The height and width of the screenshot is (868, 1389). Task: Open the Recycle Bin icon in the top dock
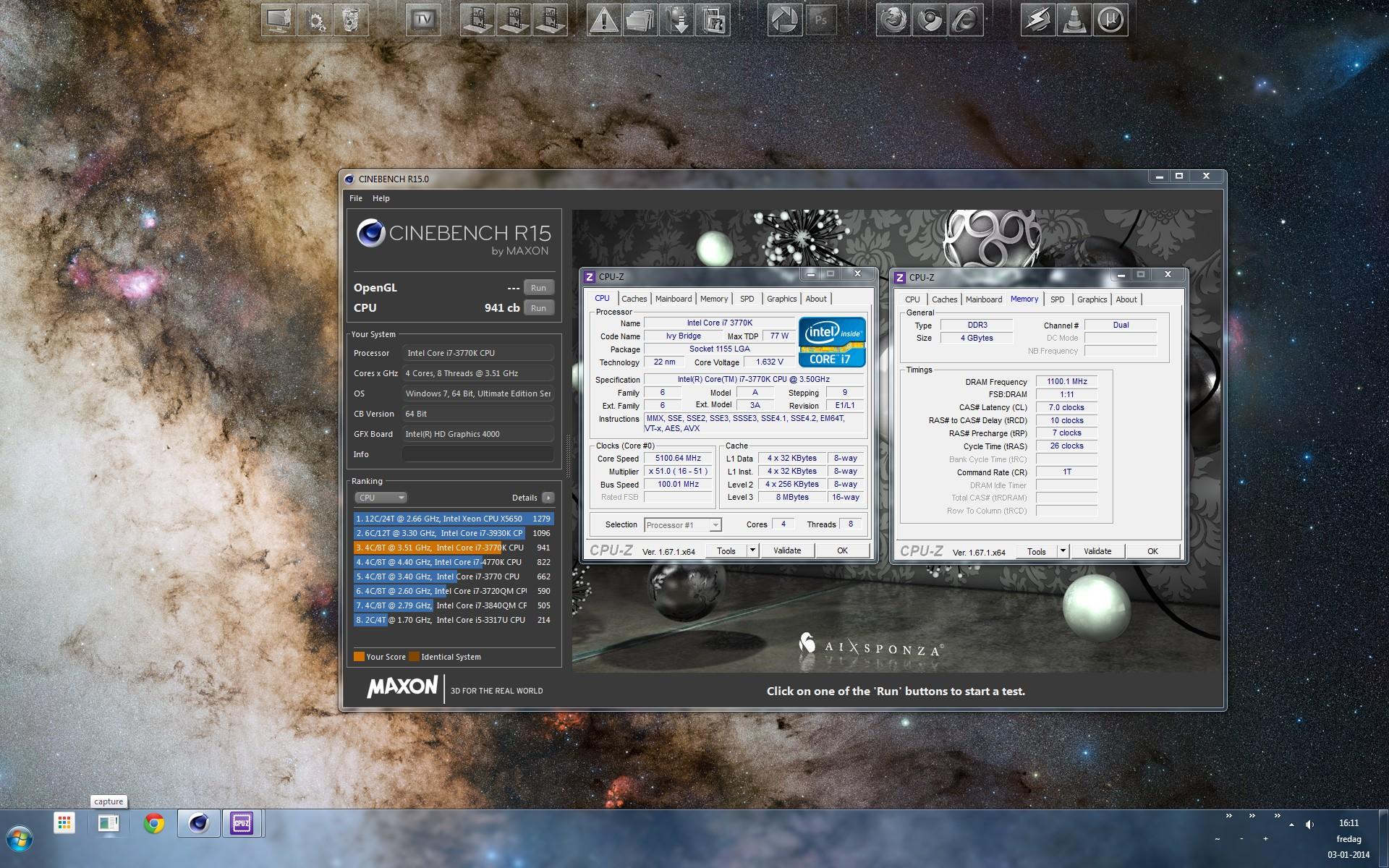tap(351, 20)
